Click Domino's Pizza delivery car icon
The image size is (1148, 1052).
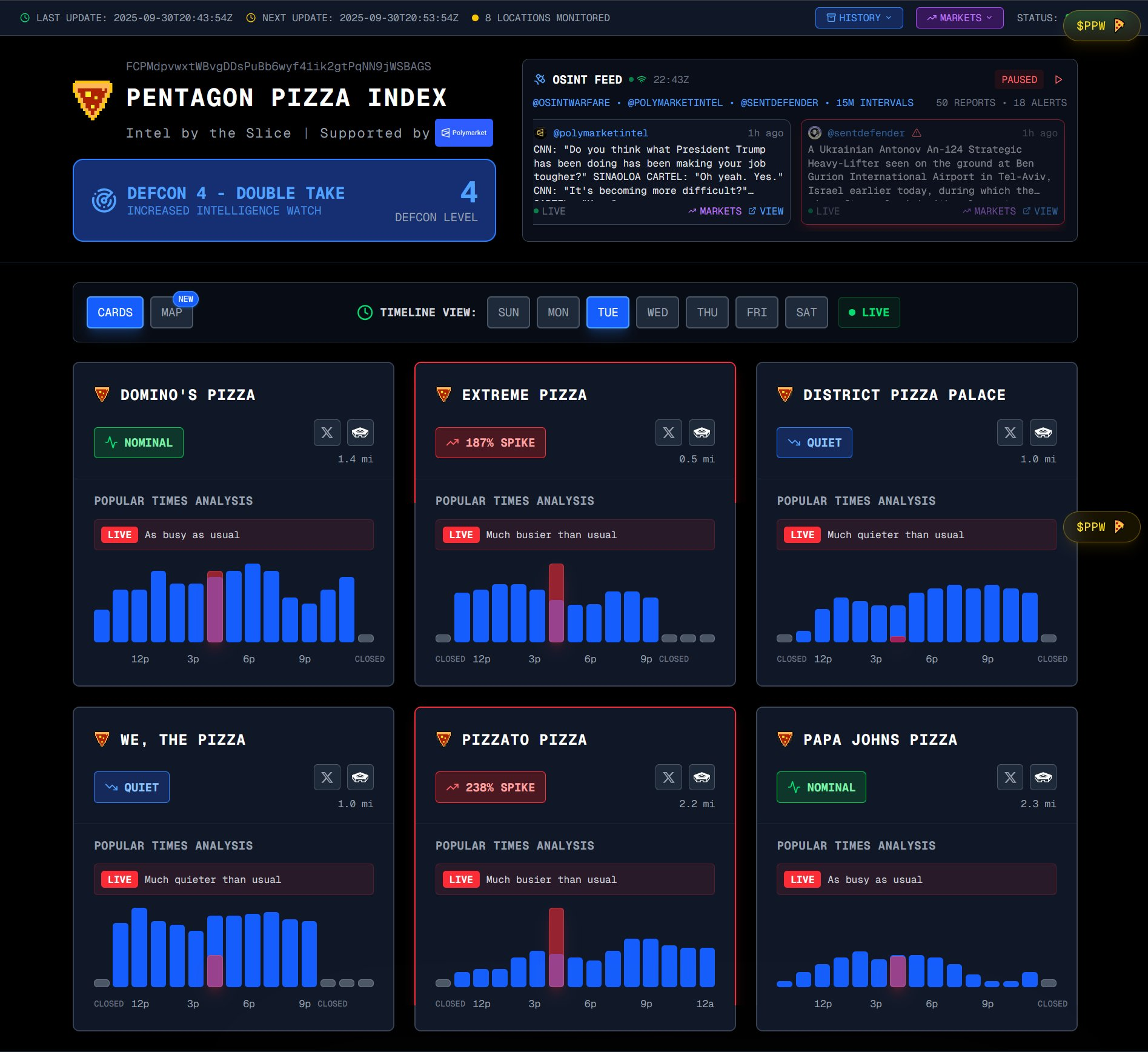point(360,433)
